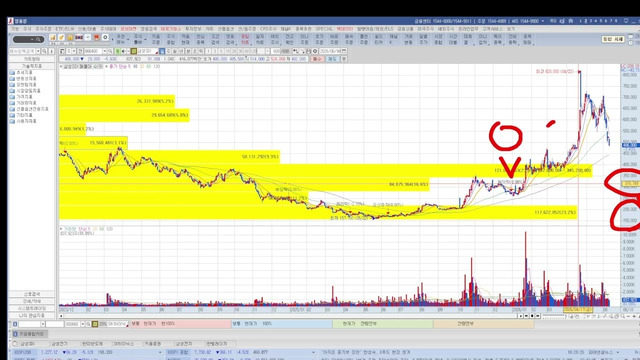640x360 pixels.
Task: Click the padlock icon in the top toolbar
Action: [x=70, y=38]
